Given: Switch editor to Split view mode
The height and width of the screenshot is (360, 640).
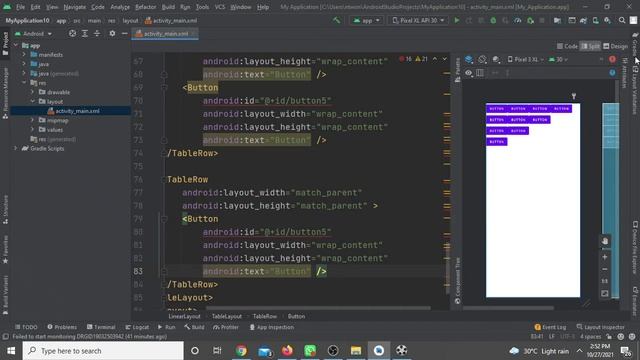Looking at the screenshot, I should pyautogui.click(x=591, y=46).
